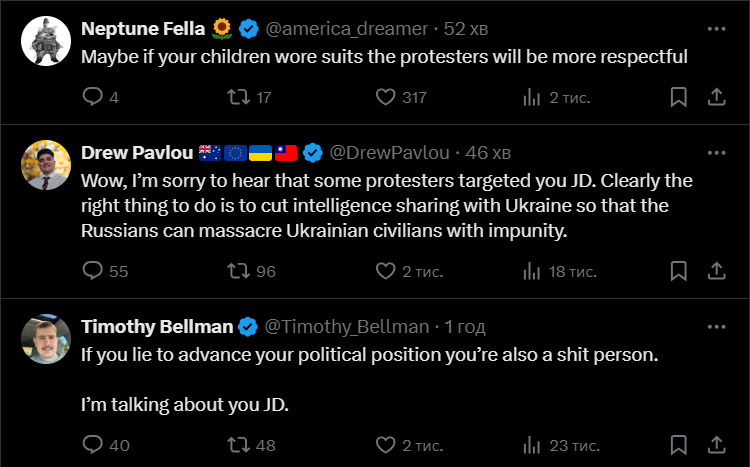Share Timothy Bellman's tweet

716,445
